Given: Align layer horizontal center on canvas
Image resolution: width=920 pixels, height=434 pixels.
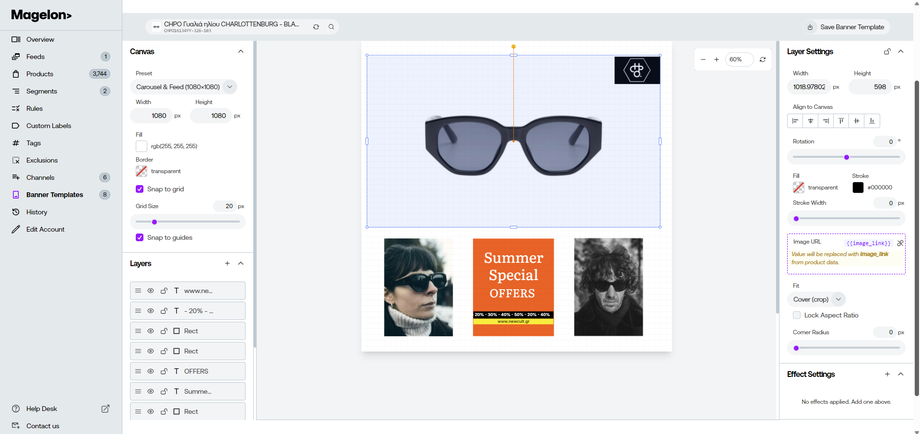Looking at the screenshot, I should 810,121.
